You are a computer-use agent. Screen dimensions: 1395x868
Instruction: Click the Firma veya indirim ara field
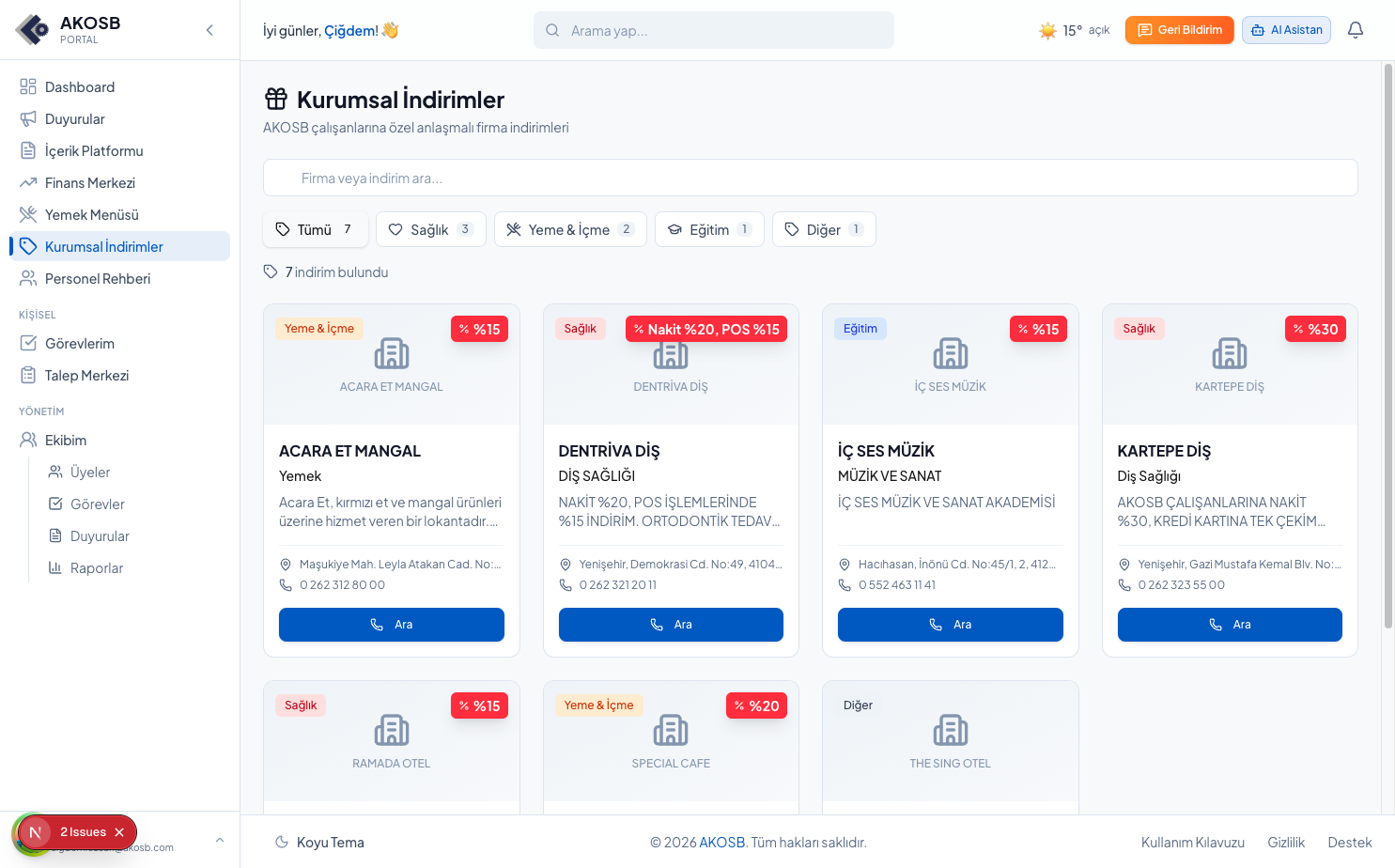[x=811, y=178]
